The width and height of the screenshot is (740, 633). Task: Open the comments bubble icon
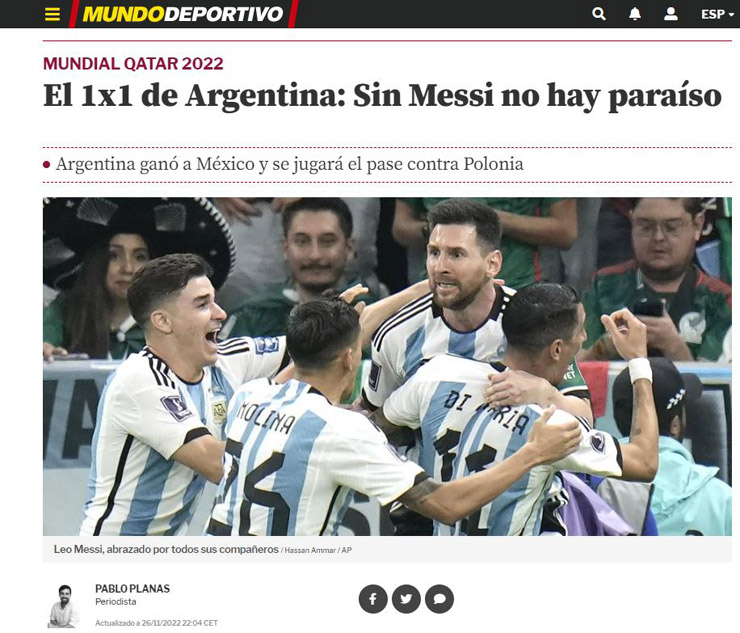[x=439, y=599]
